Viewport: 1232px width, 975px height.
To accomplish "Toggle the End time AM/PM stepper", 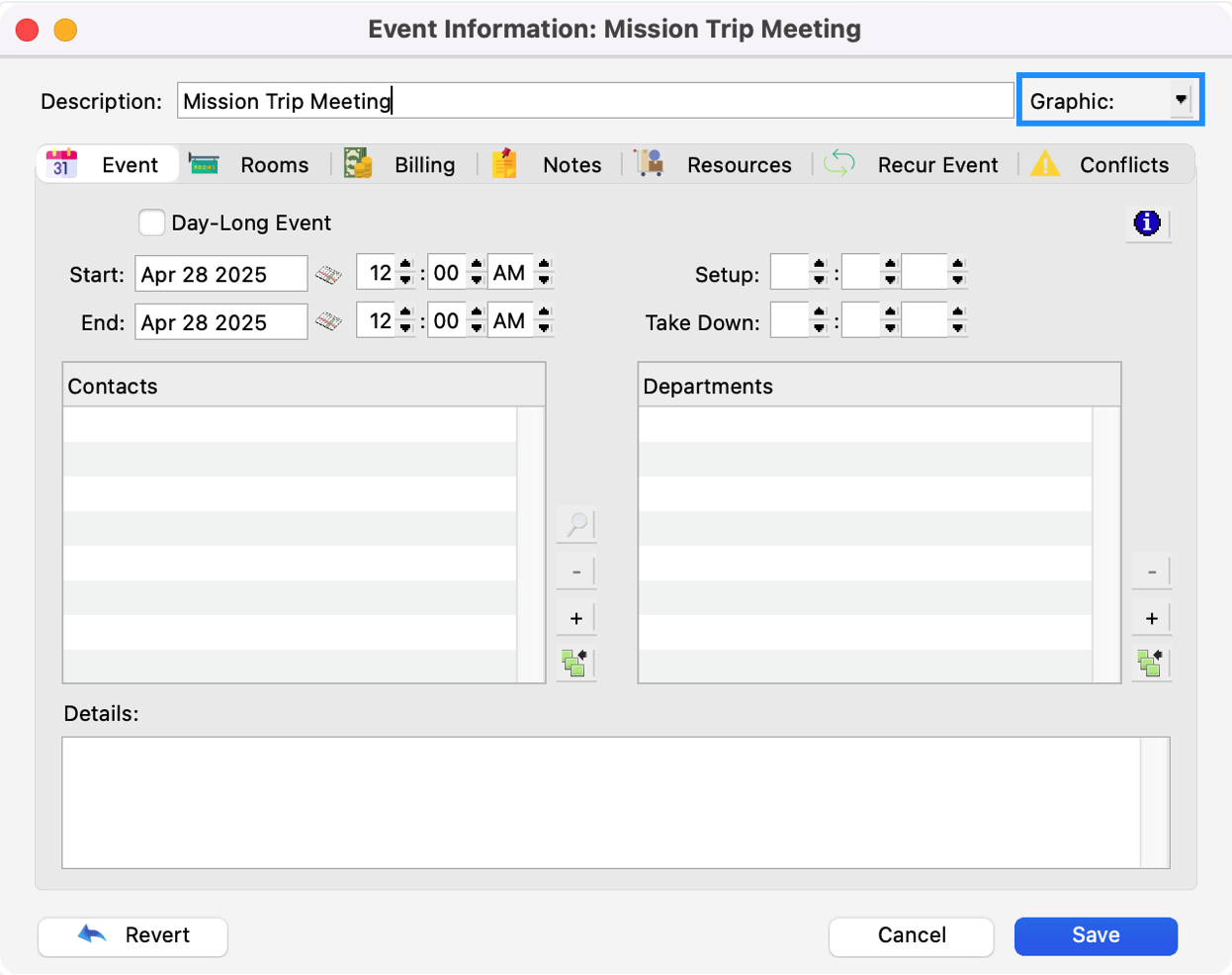I will tap(544, 320).
